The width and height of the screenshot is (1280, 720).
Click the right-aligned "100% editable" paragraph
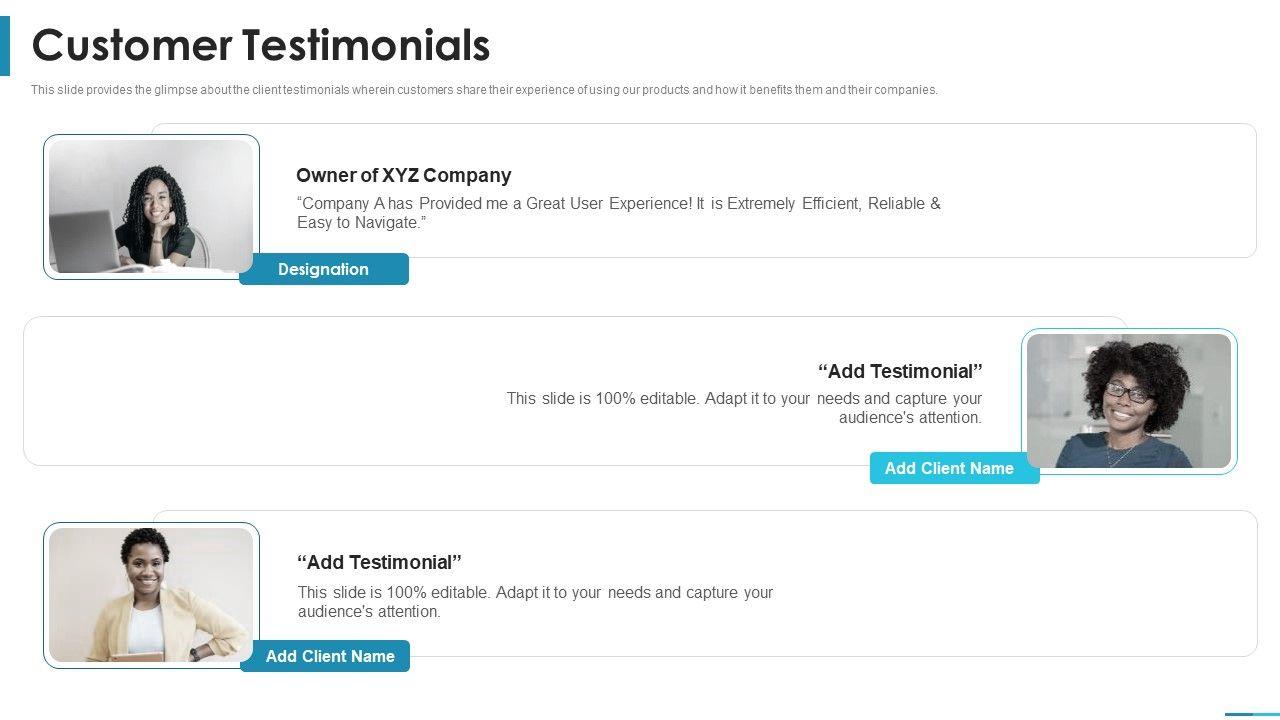click(x=744, y=408)
